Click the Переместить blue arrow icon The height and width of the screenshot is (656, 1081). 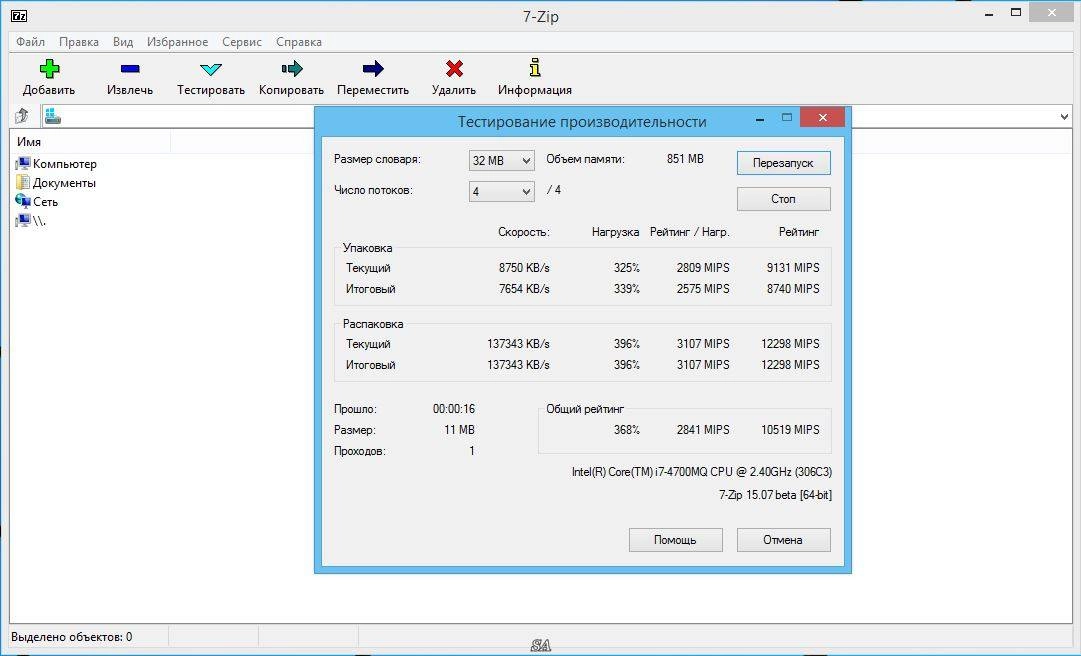coord(373,68)
